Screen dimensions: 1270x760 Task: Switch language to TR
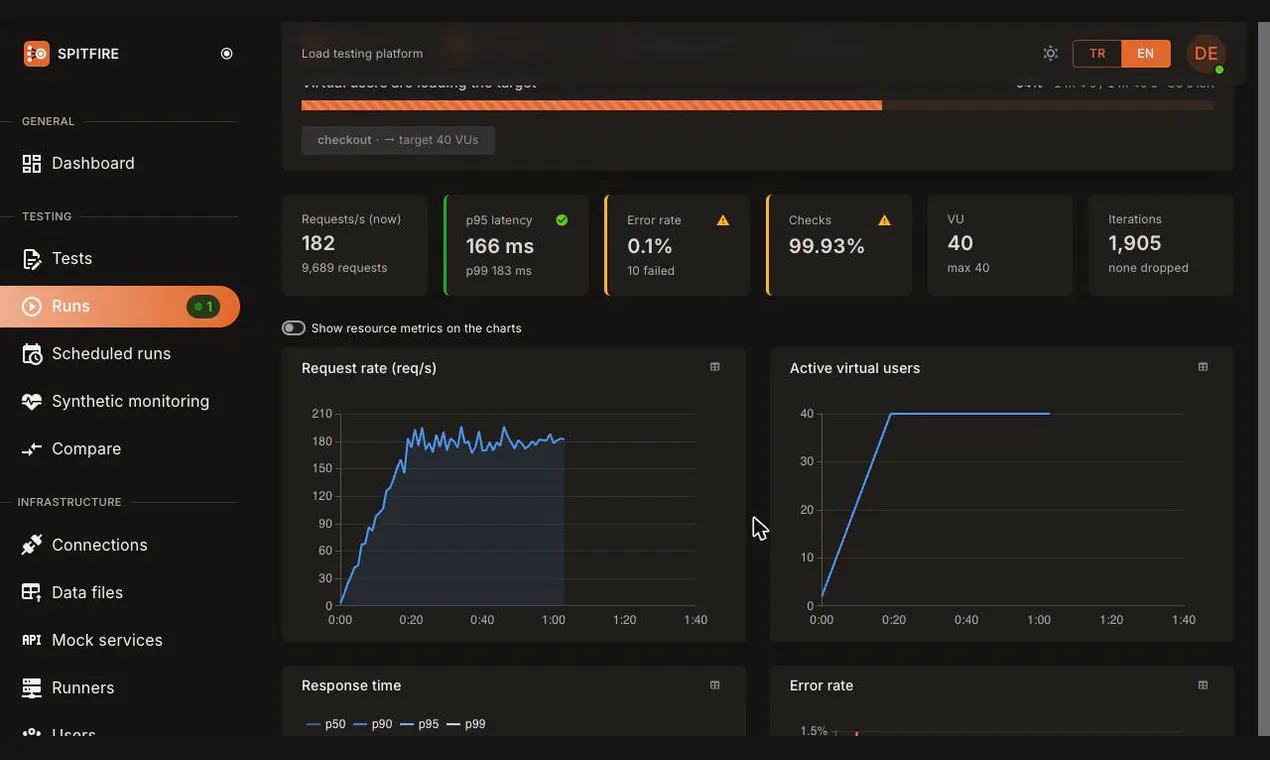click(x=1097, y=54)
